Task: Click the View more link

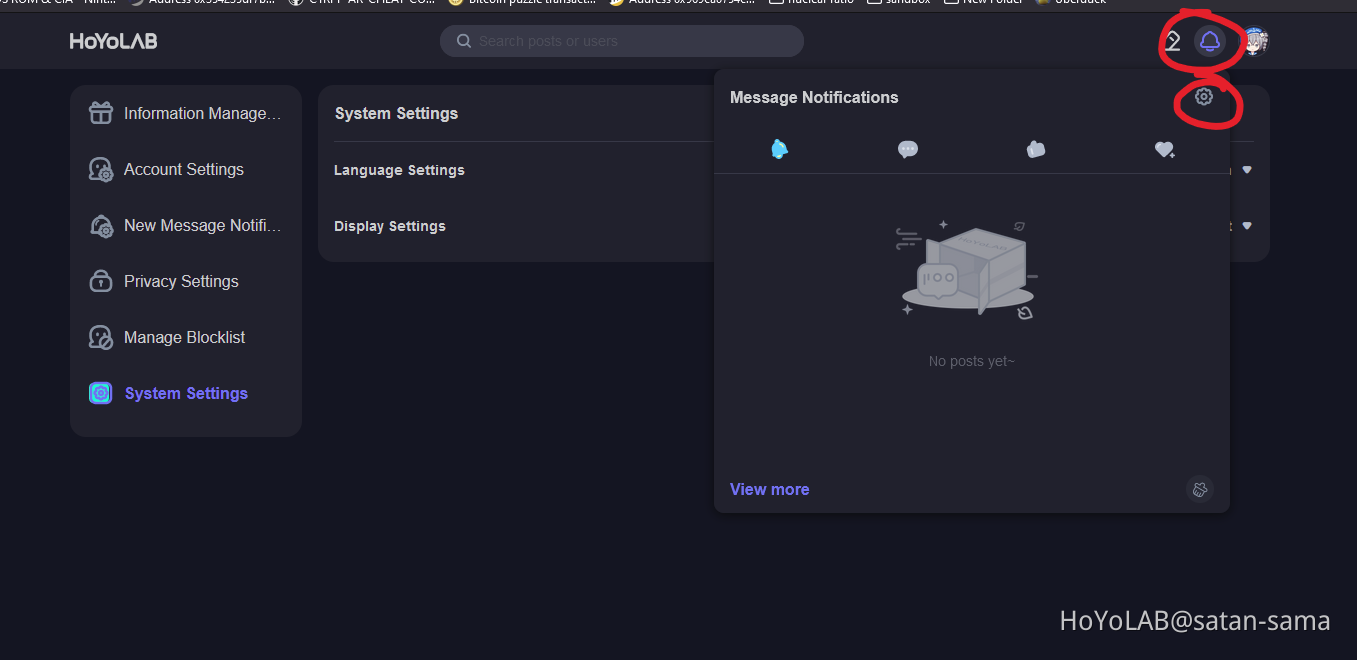Action: coord(769,489)
